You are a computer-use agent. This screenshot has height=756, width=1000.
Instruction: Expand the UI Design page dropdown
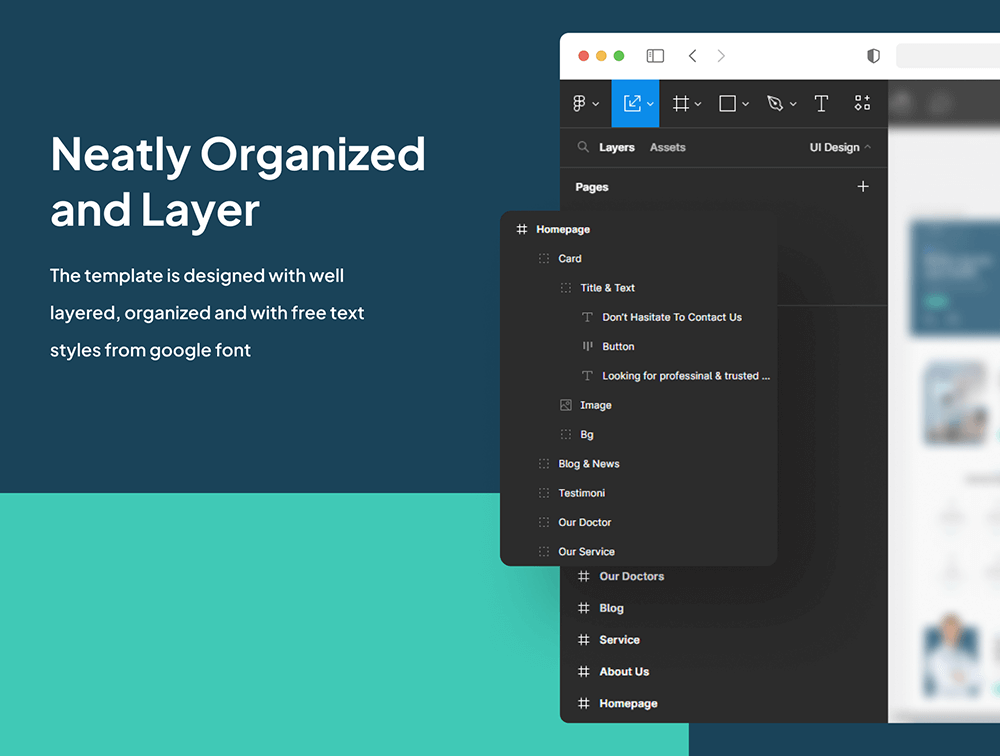[x=840, y=147]
